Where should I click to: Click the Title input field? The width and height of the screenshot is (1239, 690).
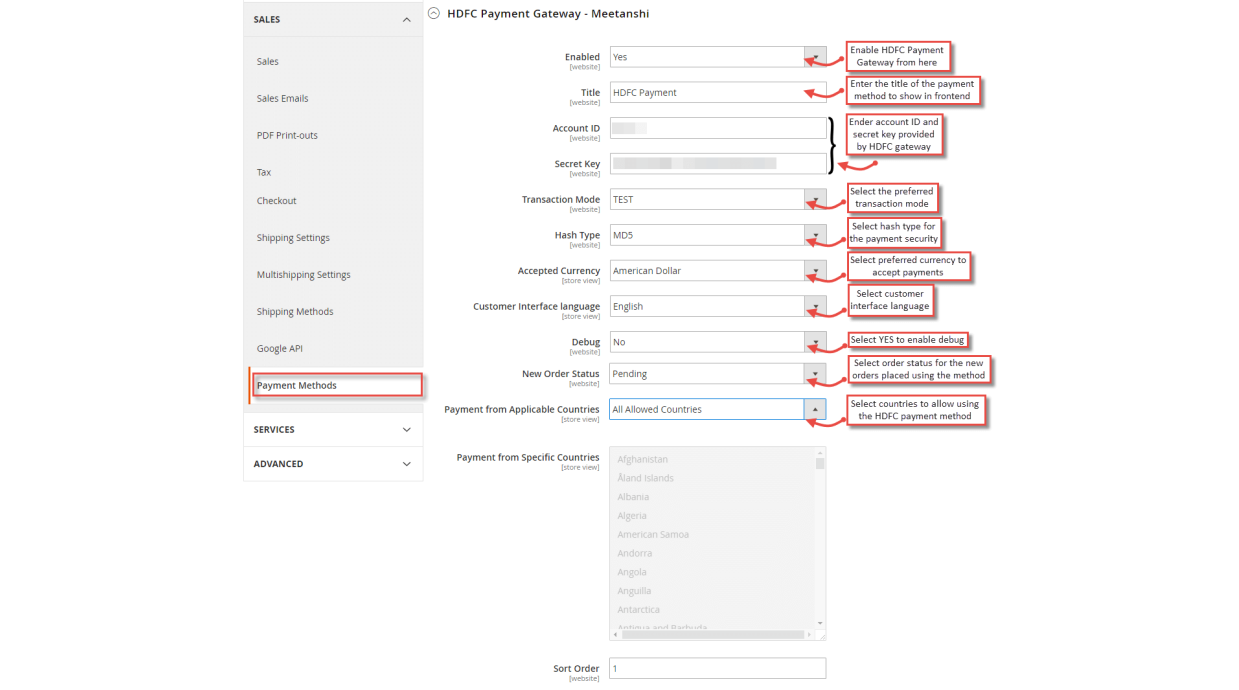click(x=718, y=93)
